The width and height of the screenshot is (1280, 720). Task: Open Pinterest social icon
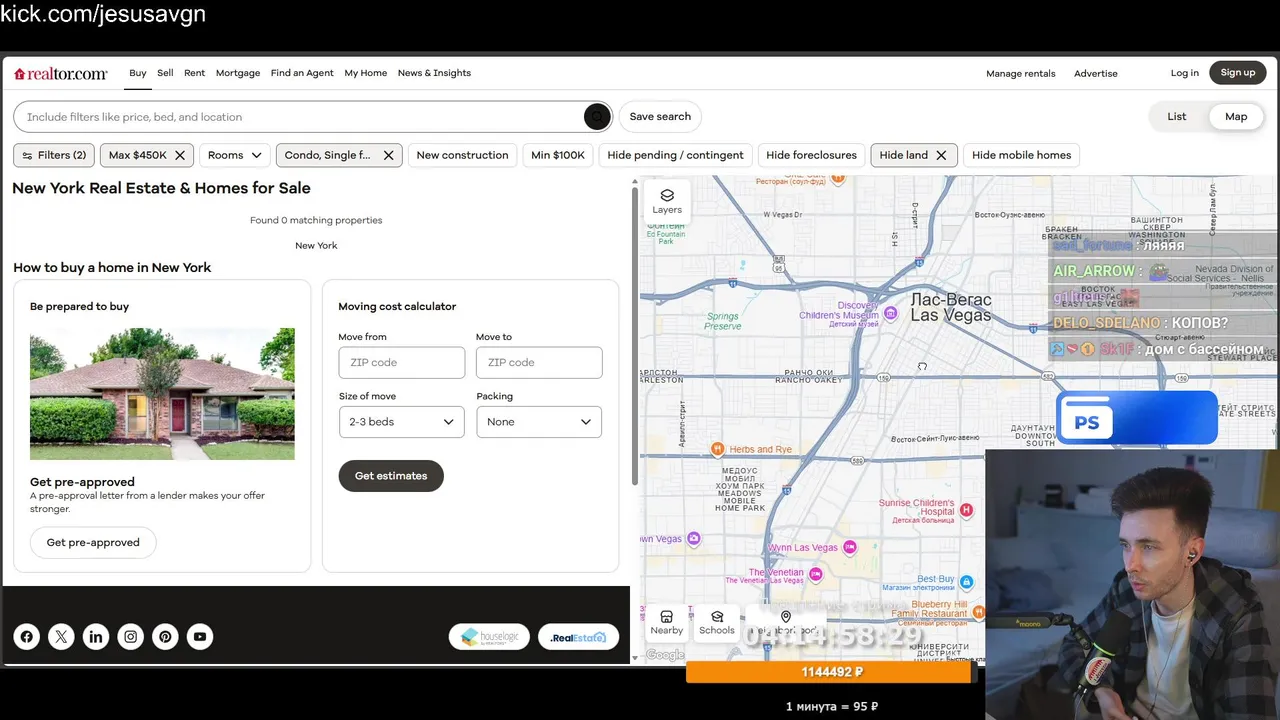click(x=166, y=637)
